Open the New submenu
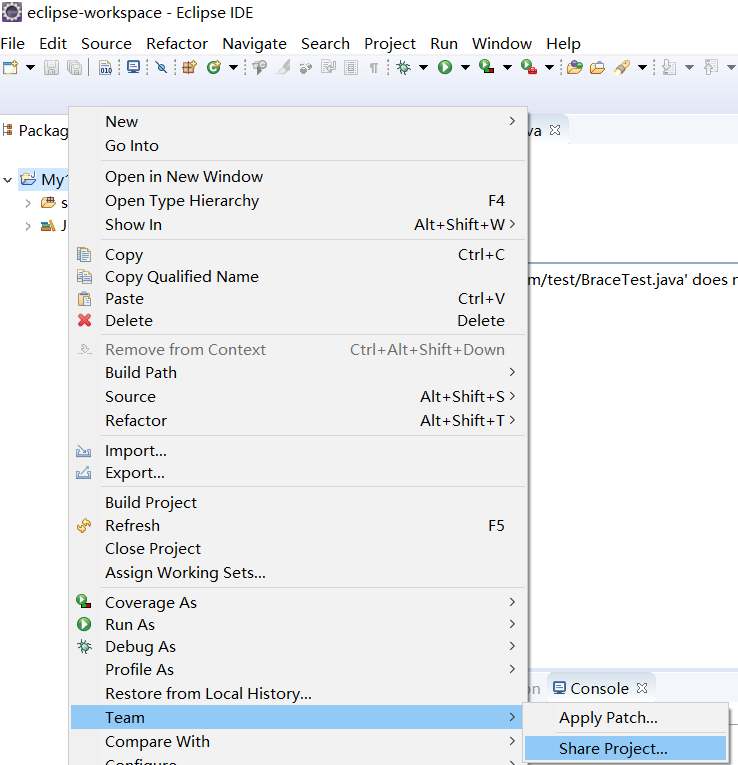 tap(299, 121)
